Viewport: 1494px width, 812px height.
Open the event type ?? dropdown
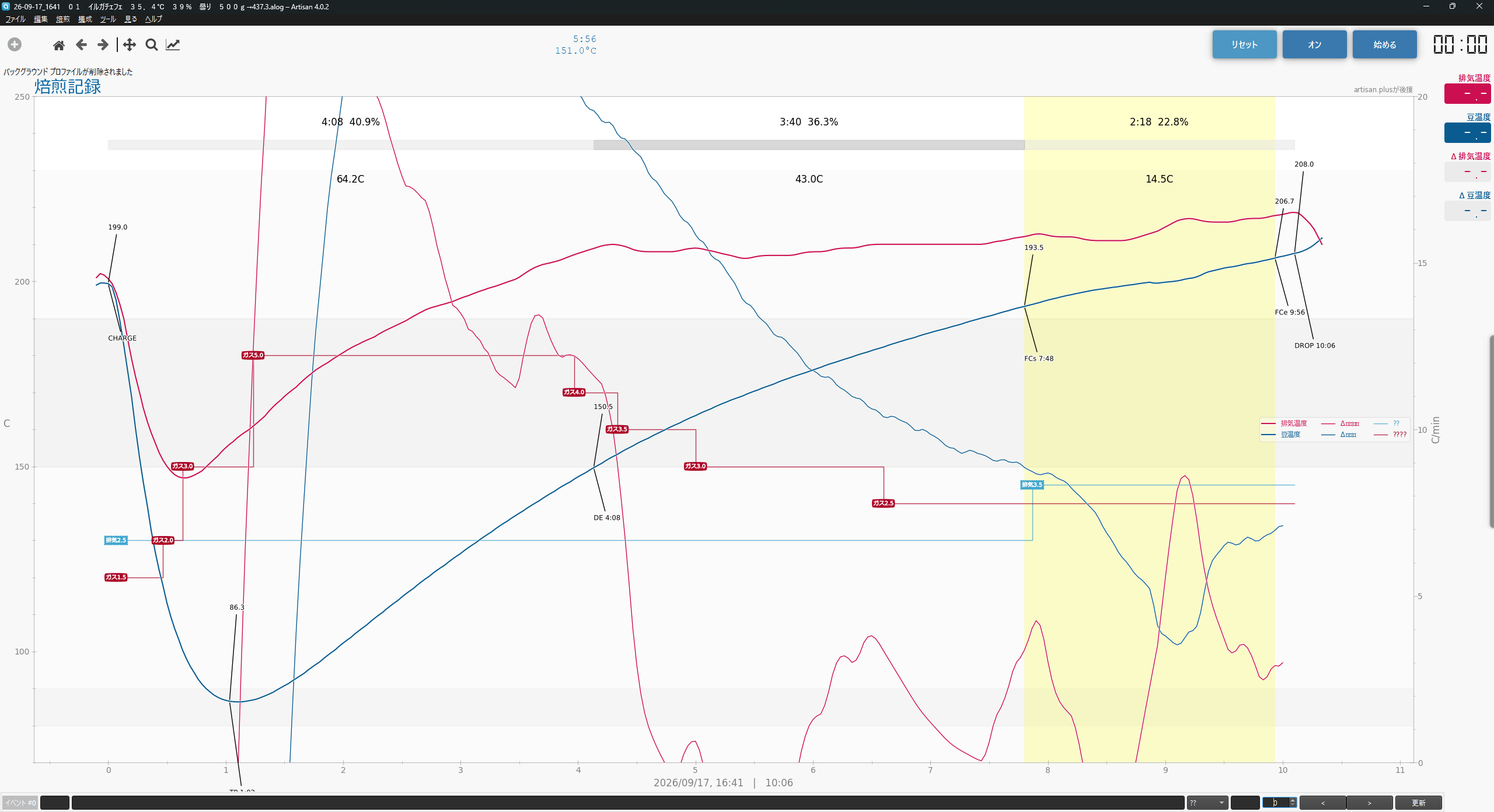point(1207,803)
